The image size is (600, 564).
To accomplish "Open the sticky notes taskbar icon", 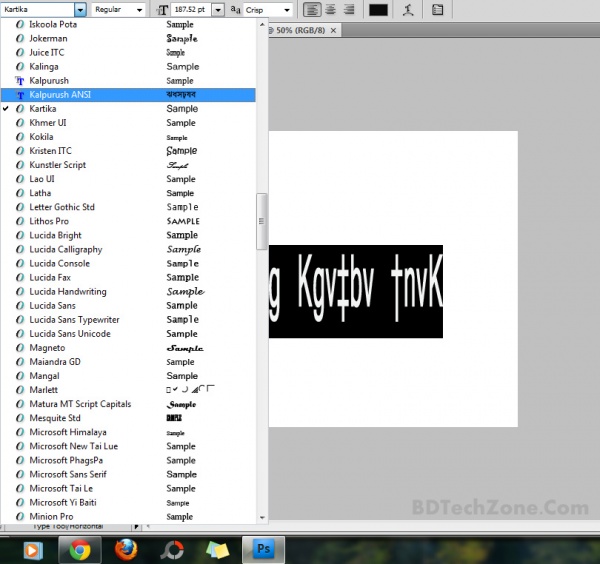I will [x=217, y=550].
